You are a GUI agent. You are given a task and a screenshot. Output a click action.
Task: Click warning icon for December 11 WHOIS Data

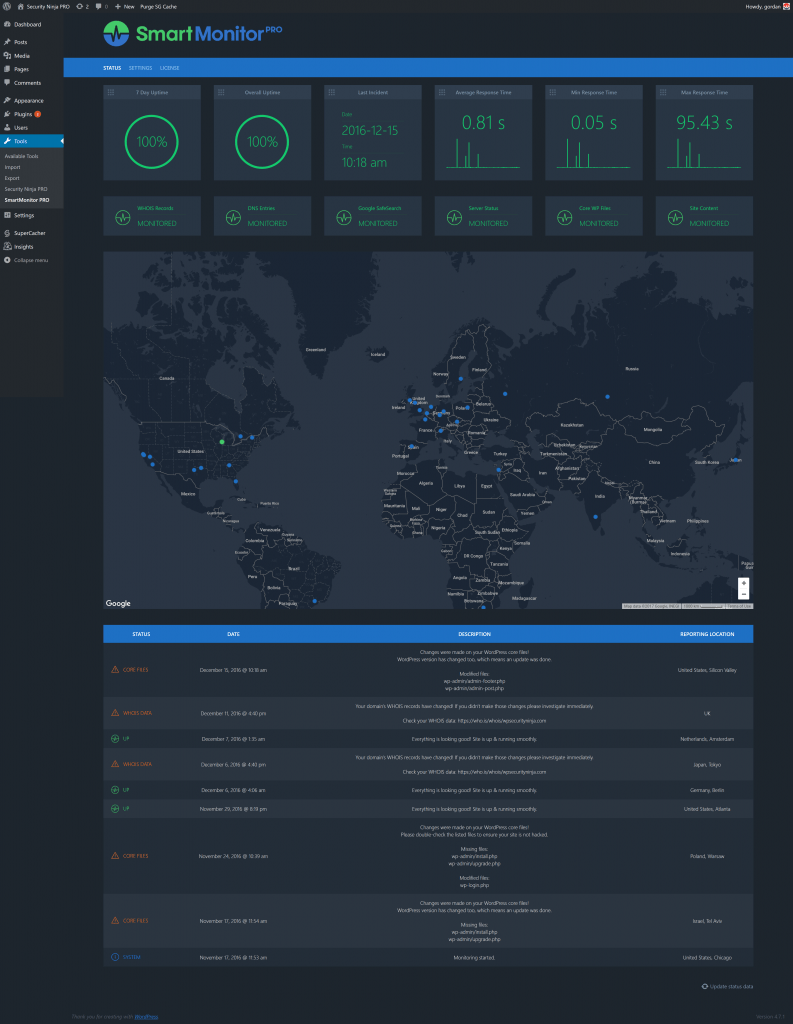(115, 712)
